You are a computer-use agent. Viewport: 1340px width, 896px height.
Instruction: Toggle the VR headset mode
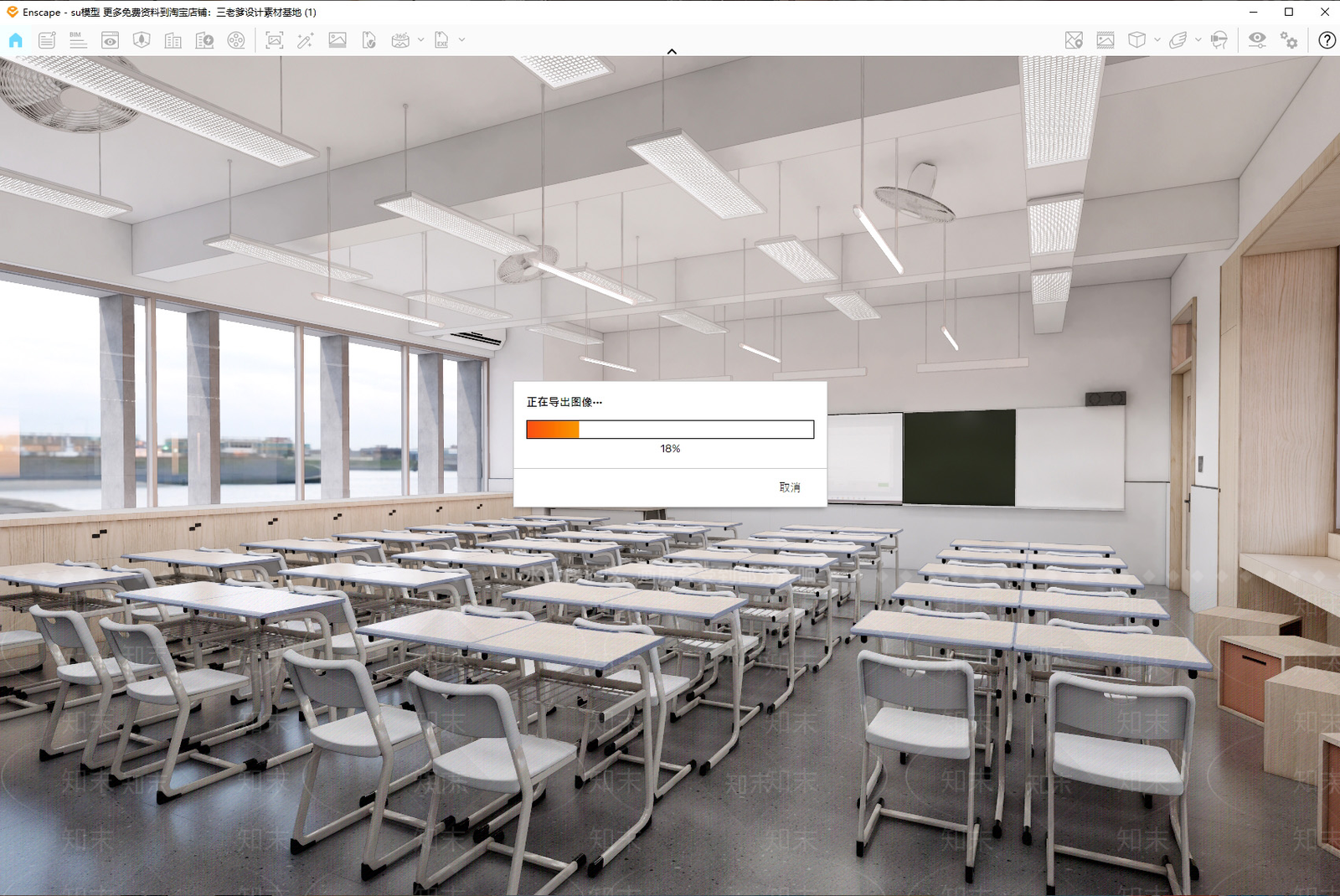click(1219, 40)
